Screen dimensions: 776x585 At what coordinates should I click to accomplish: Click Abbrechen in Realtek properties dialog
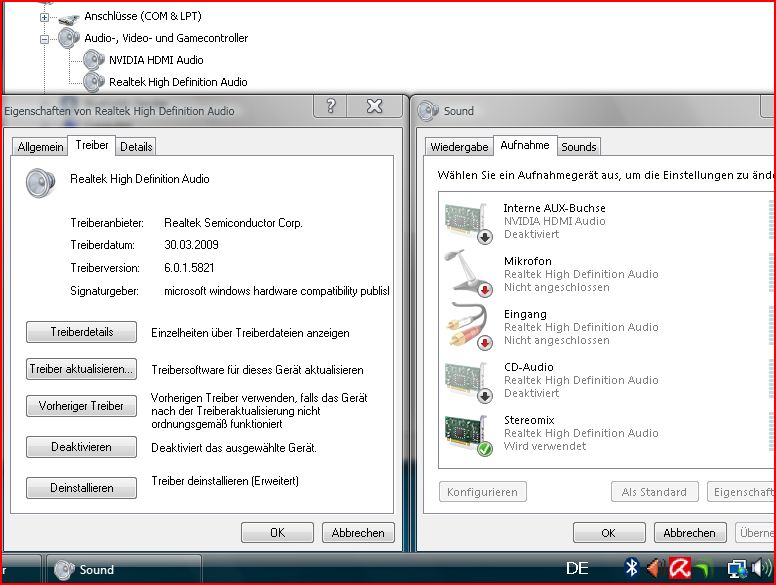[358, 533]
